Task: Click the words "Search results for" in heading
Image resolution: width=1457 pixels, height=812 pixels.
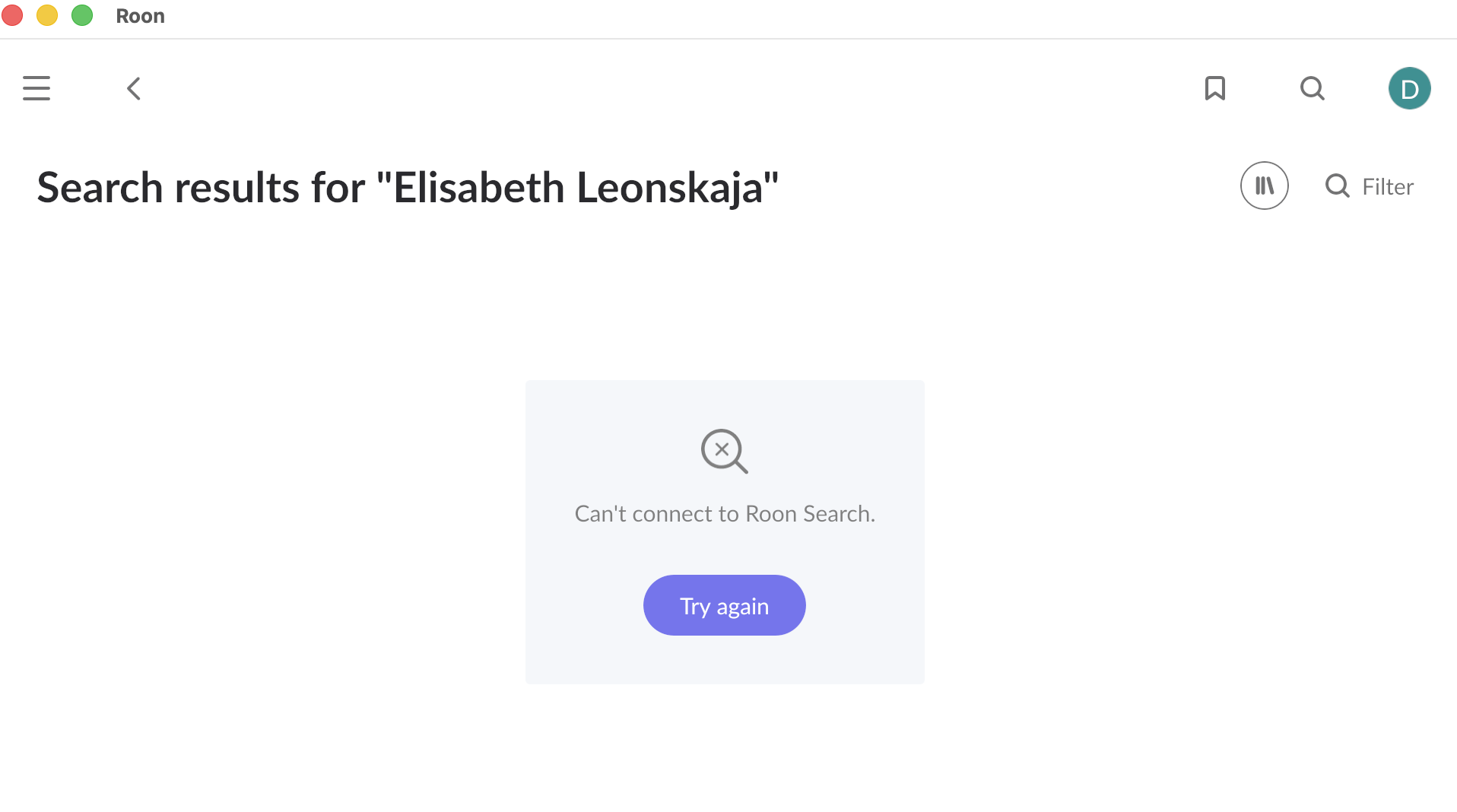Action: (x=201, y=188)
